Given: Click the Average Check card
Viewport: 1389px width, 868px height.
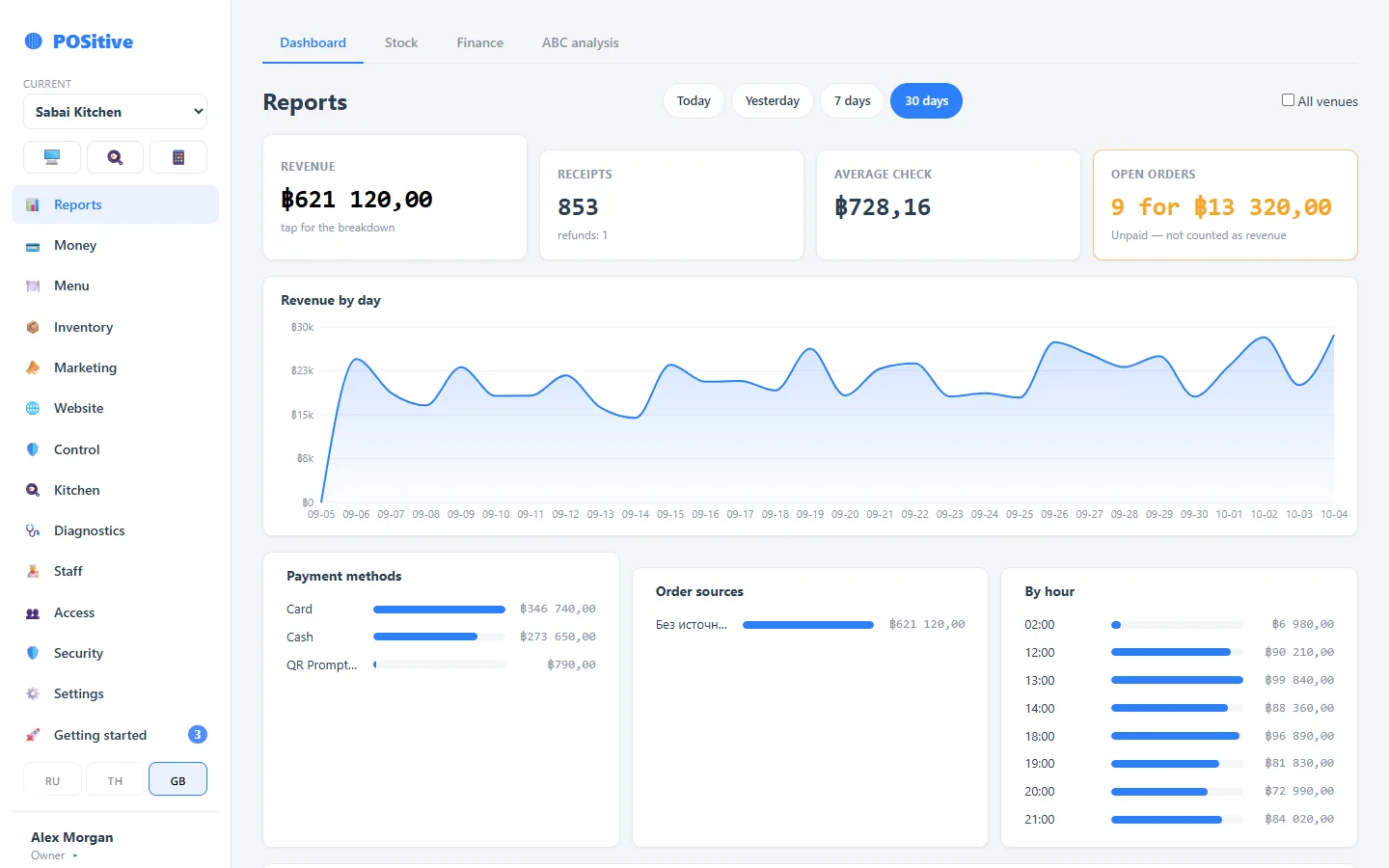Looking at the screenshot, I should pyautogui.click(x=948, y=204).
